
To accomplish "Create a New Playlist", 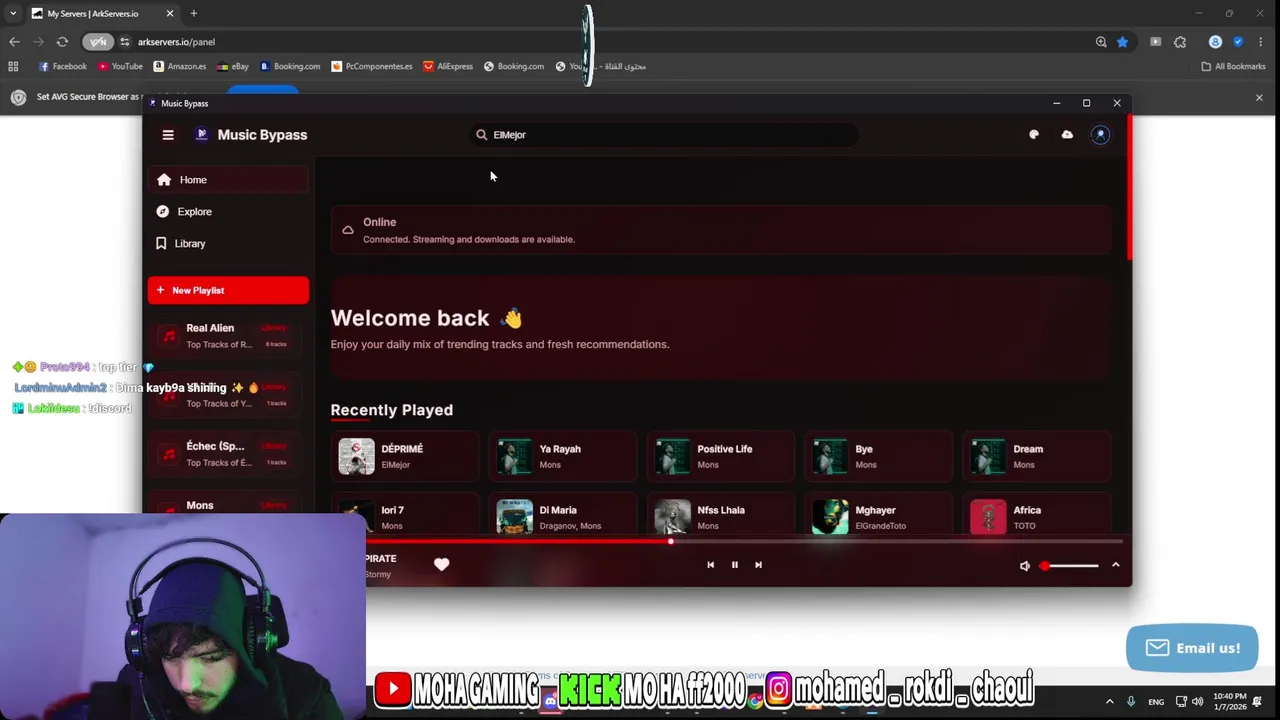I will [228, 290].
